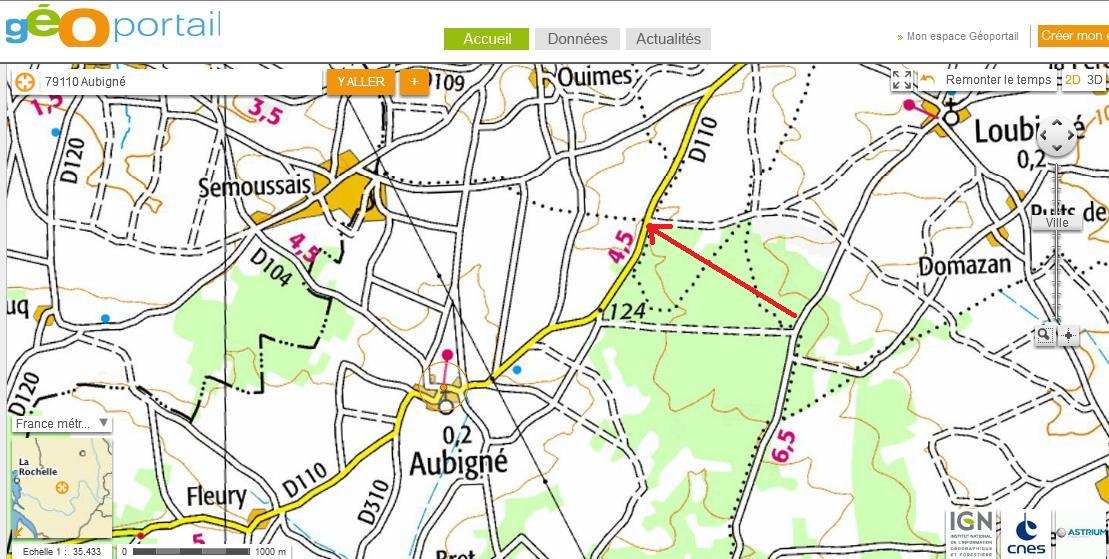Open the Données tab
The height and width of the screenshot is (559, 1109).
tap(577, 39)
